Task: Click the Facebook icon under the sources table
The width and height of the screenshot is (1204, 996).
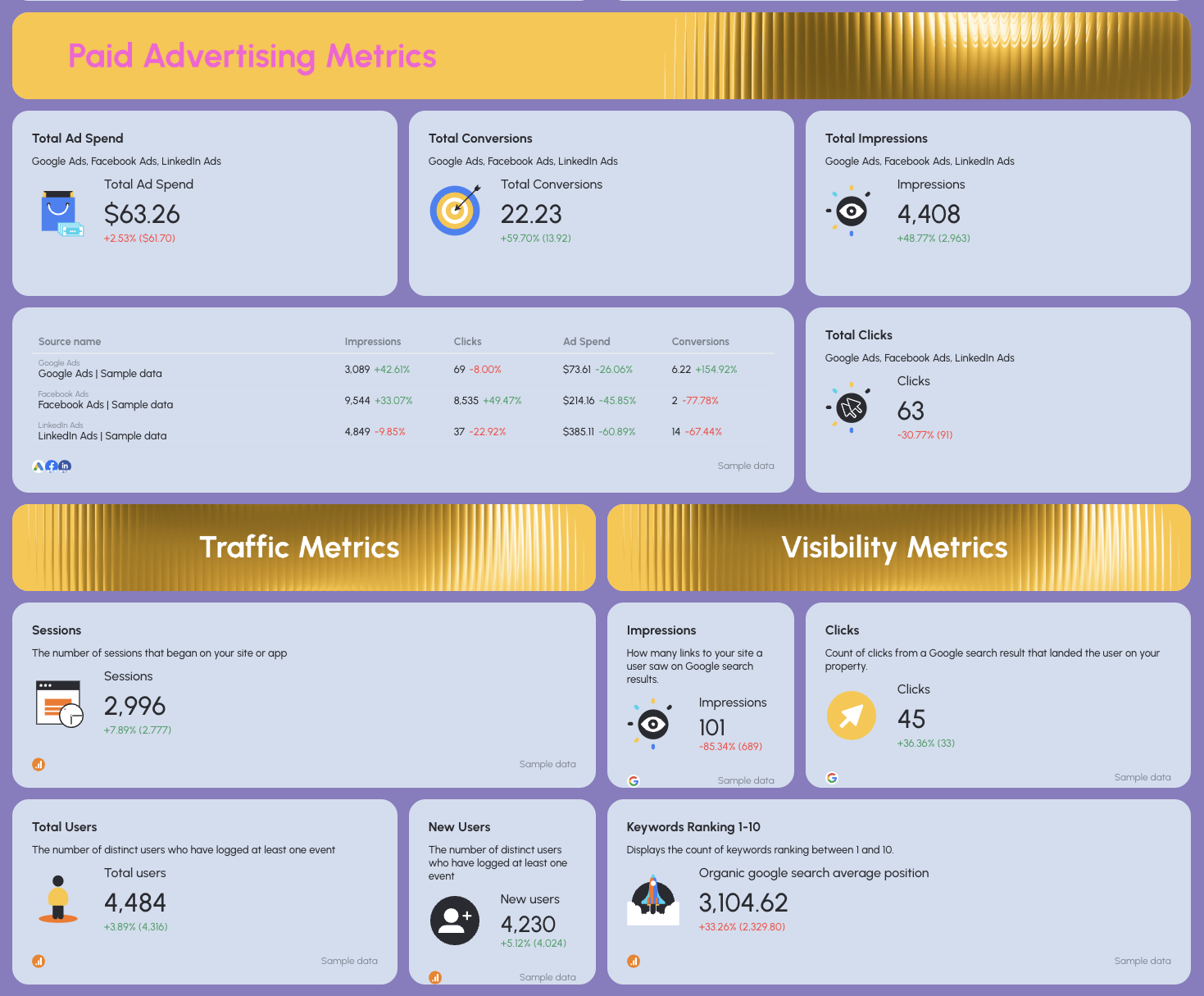Action: coord(51,466)
